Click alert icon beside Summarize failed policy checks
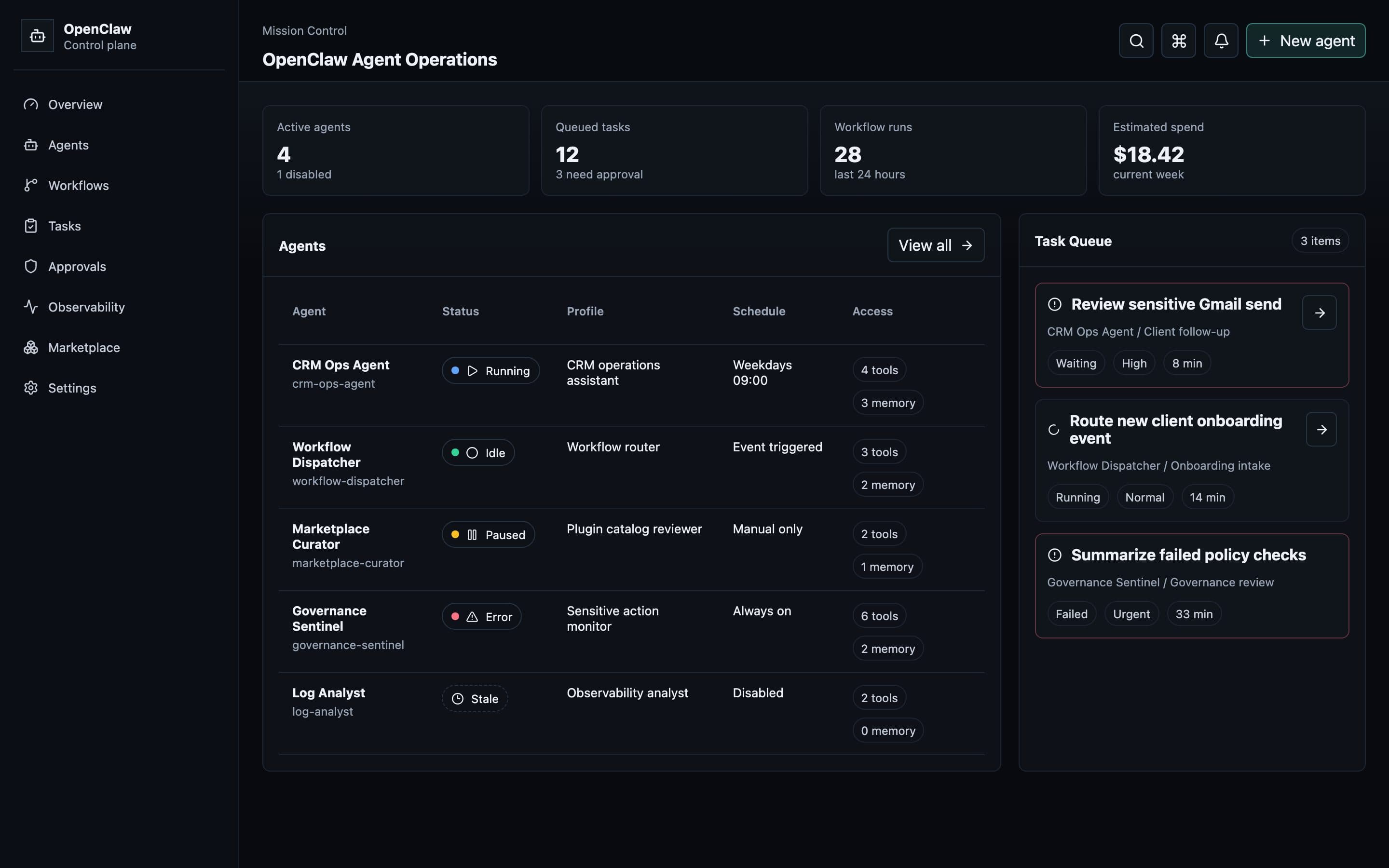This screenshot has height=868, width=1389. point(1054,555)
